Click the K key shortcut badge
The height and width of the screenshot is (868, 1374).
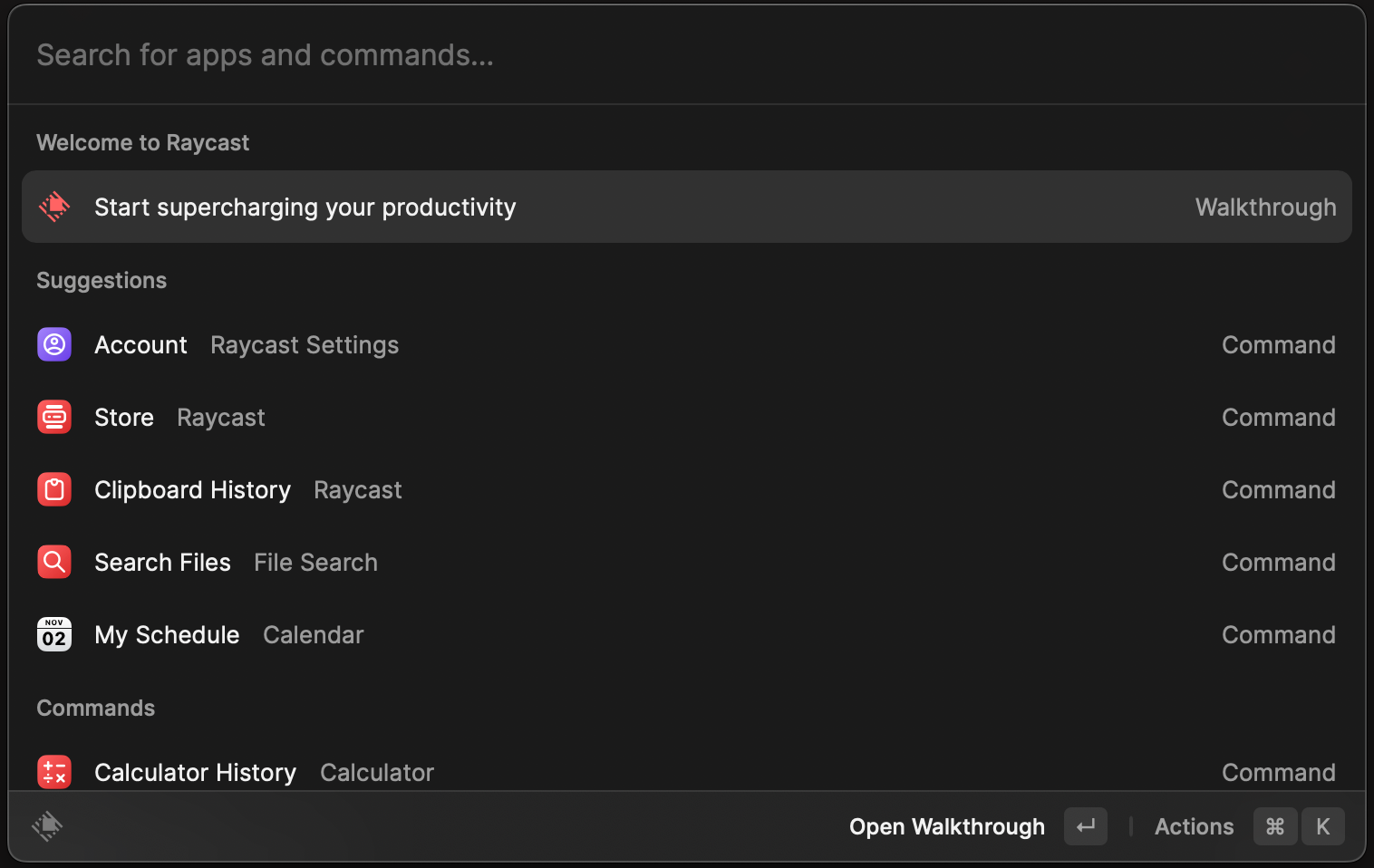[1322, 826]
